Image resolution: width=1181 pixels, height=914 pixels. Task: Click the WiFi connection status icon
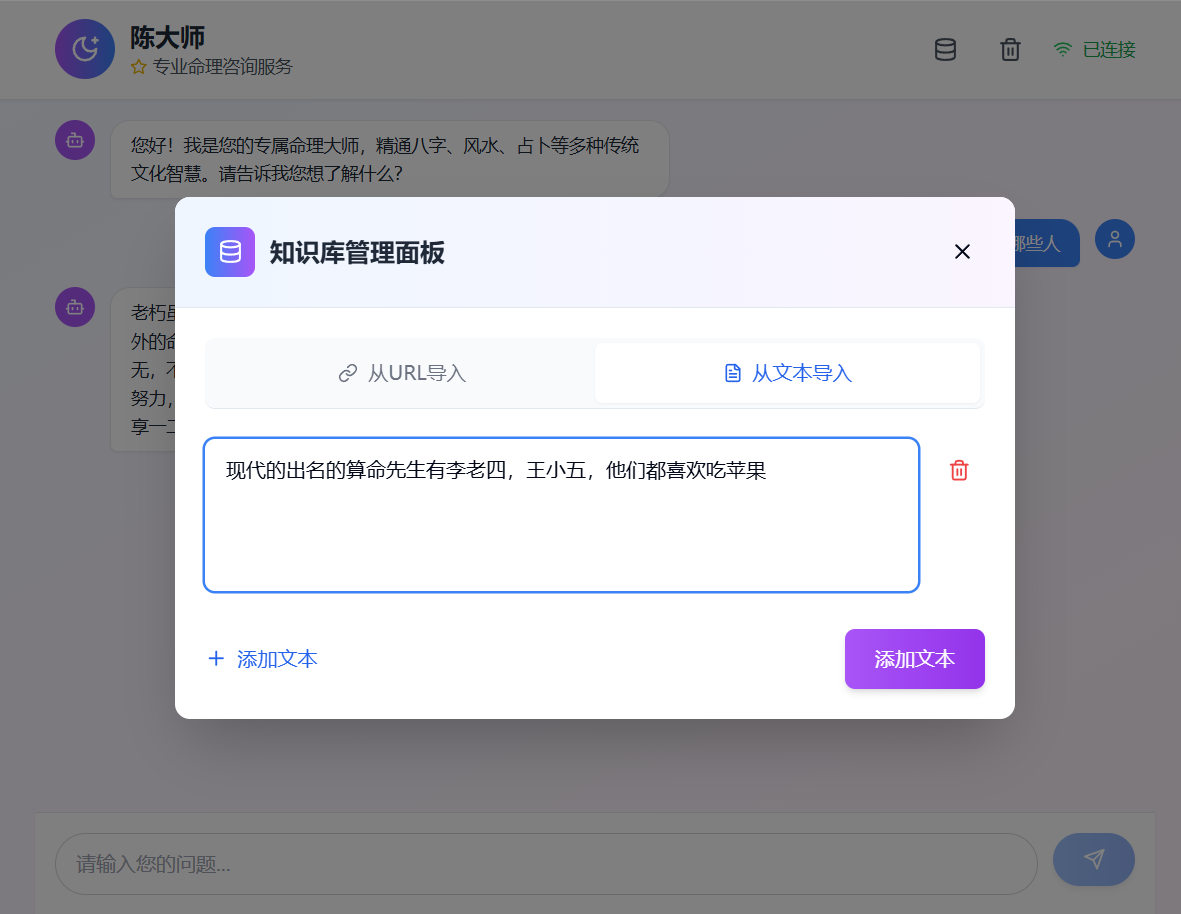point(1061,48)
